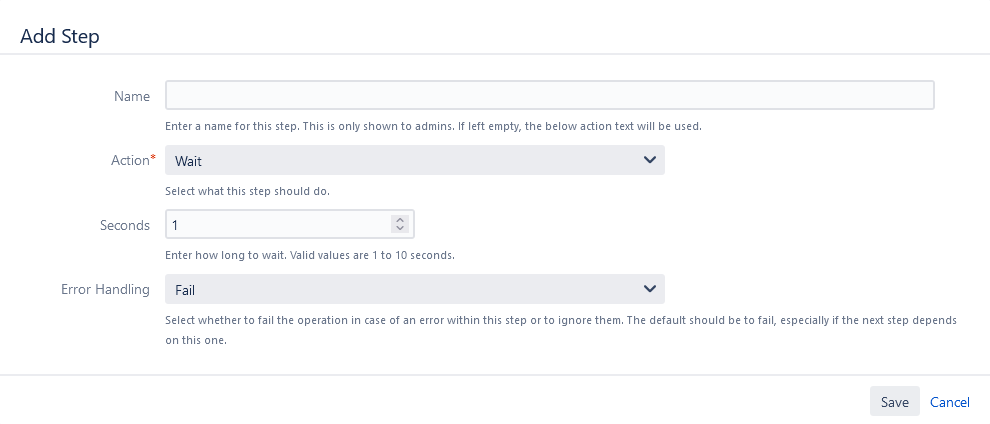Click the Name text field
The image size is (990, 424).
point(549,95)
